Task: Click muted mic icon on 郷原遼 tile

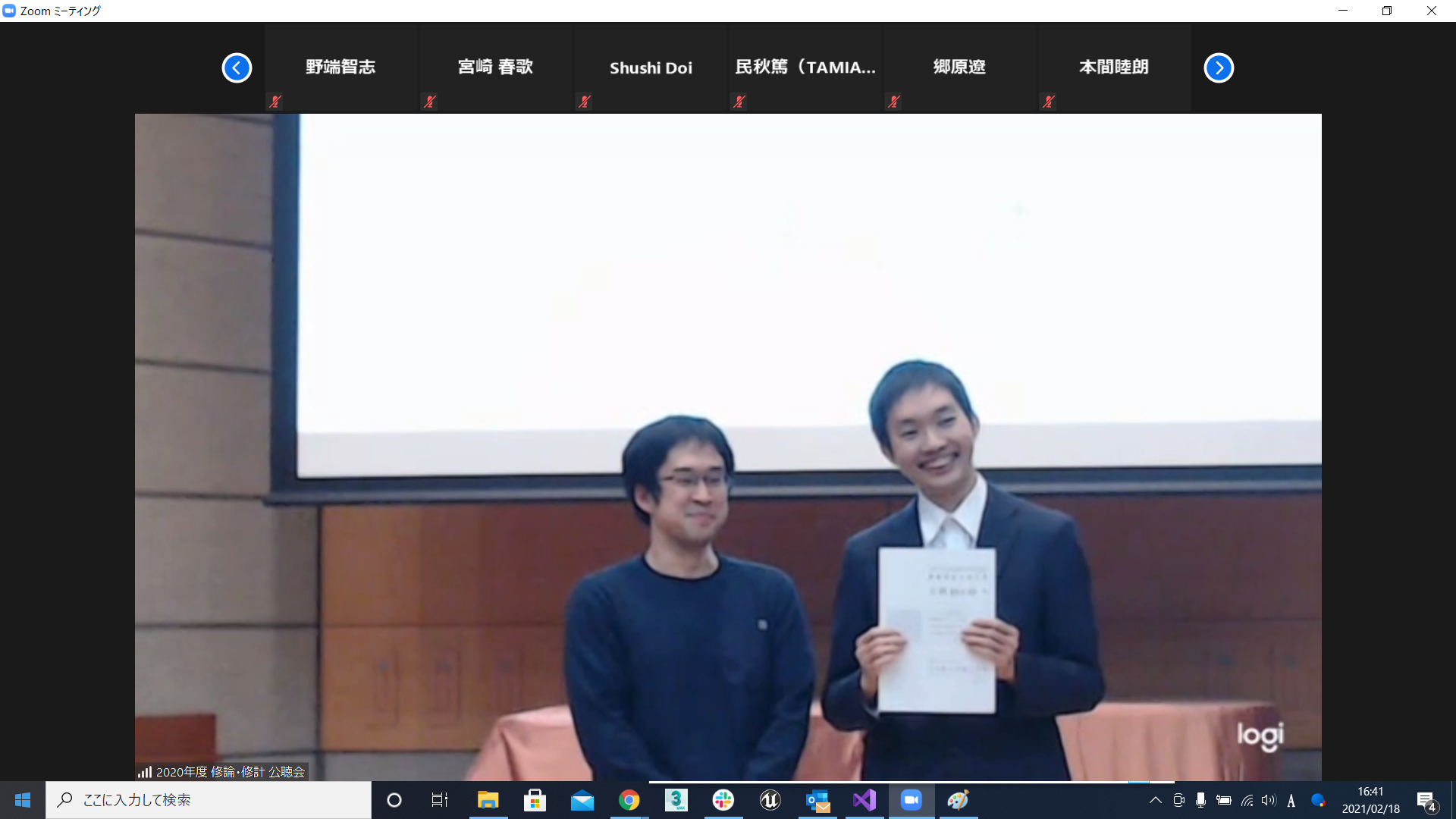Action: 894,102
